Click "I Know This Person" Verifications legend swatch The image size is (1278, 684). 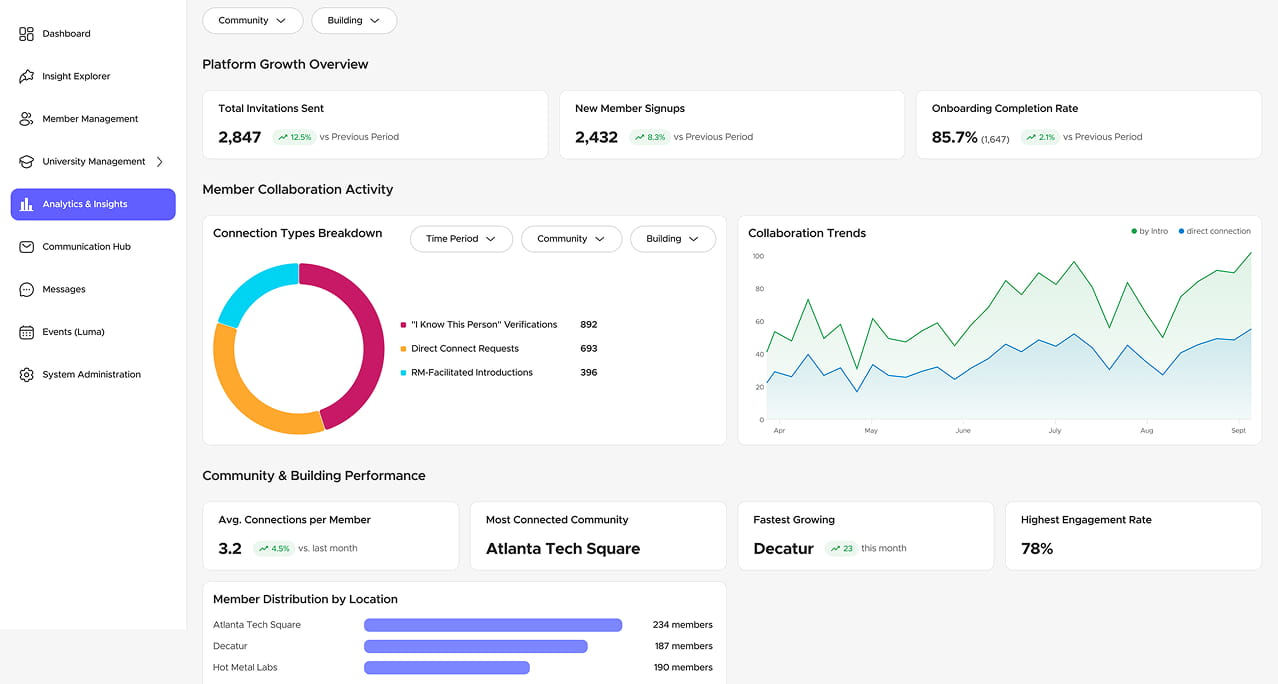(403, 325)
